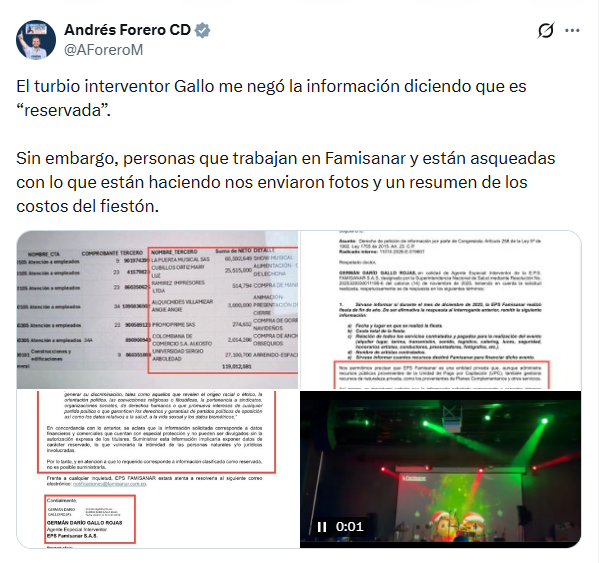The width and height of the screenshot is (600, 563).
Task: Open the three-dot more options menu
Action: coord(572,31)
